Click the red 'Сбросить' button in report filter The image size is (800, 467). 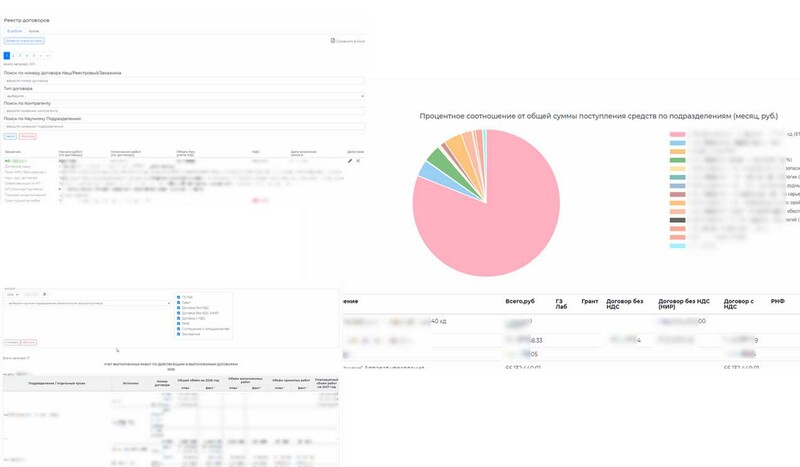[29, 342]
